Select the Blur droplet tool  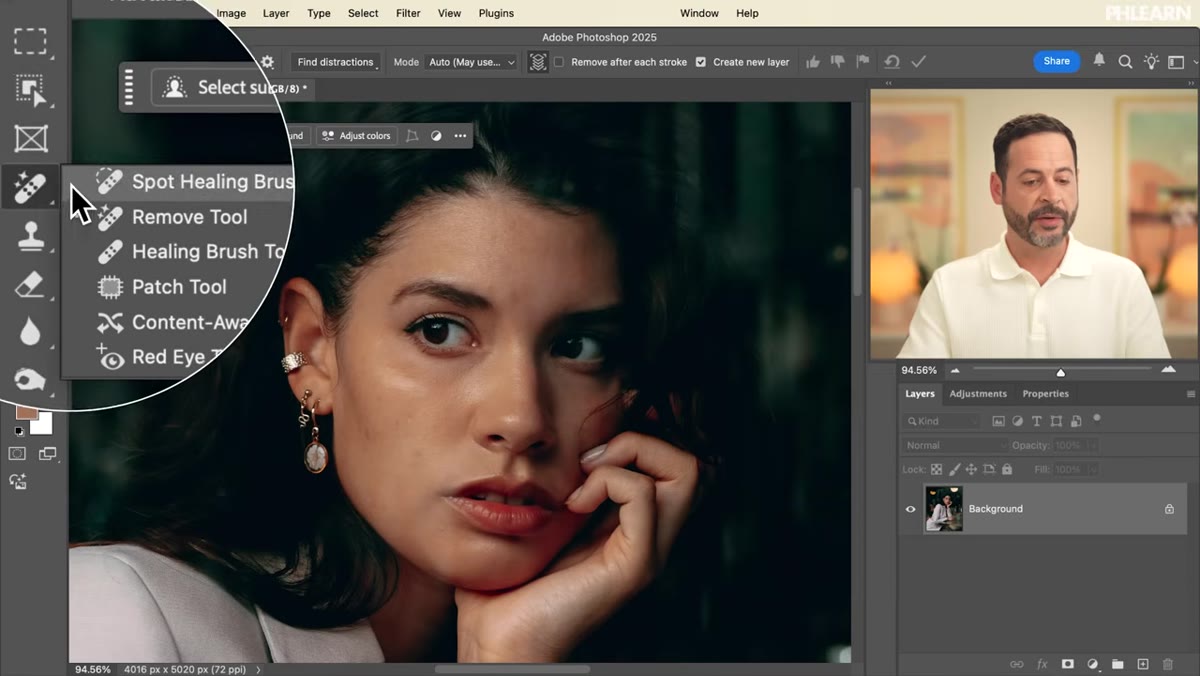click(x=30, y=332)
